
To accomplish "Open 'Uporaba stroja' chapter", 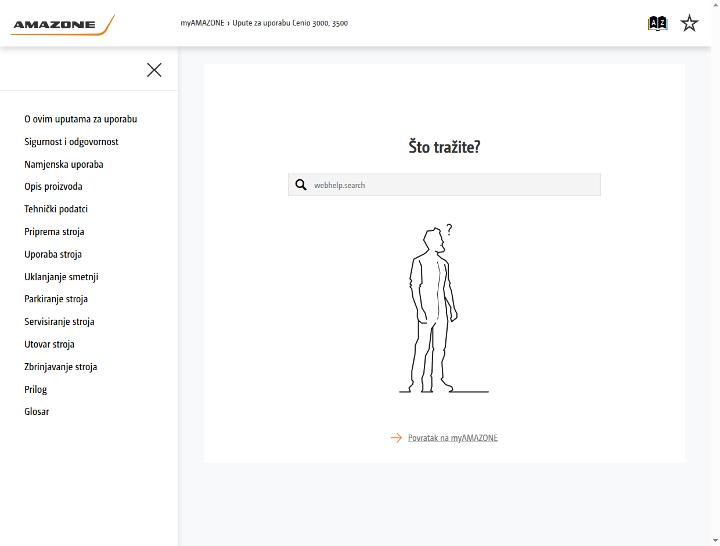I will click(53, 254).
